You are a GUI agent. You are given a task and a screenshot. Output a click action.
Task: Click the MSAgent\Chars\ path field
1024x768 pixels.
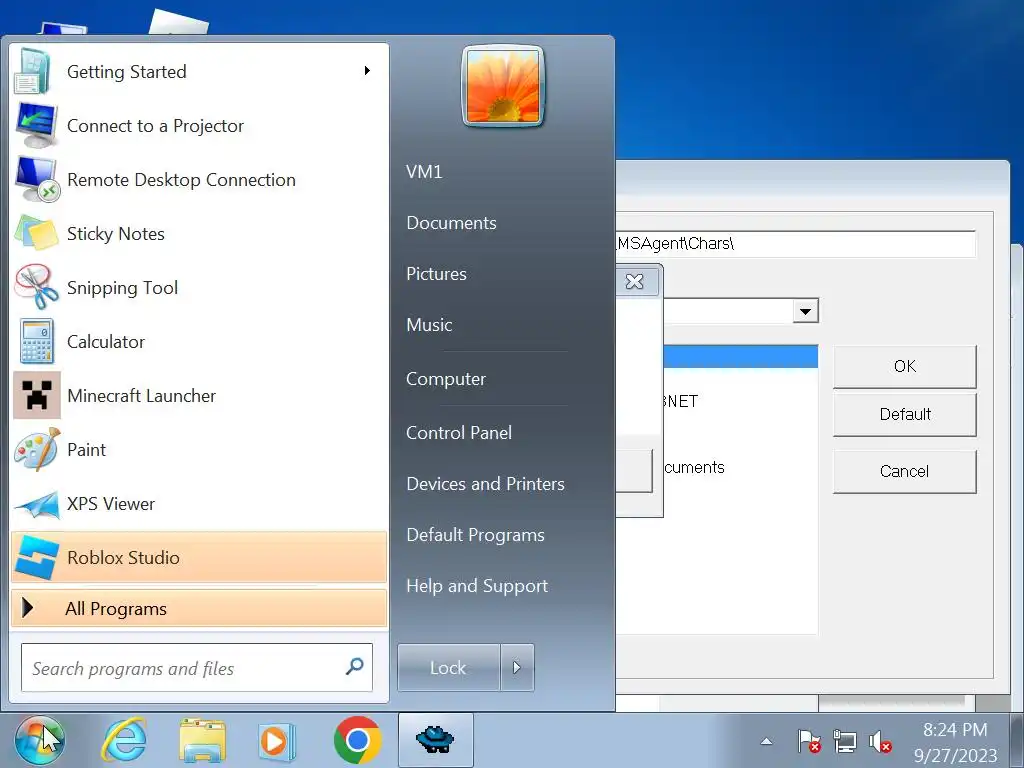(x=795, y=244)
